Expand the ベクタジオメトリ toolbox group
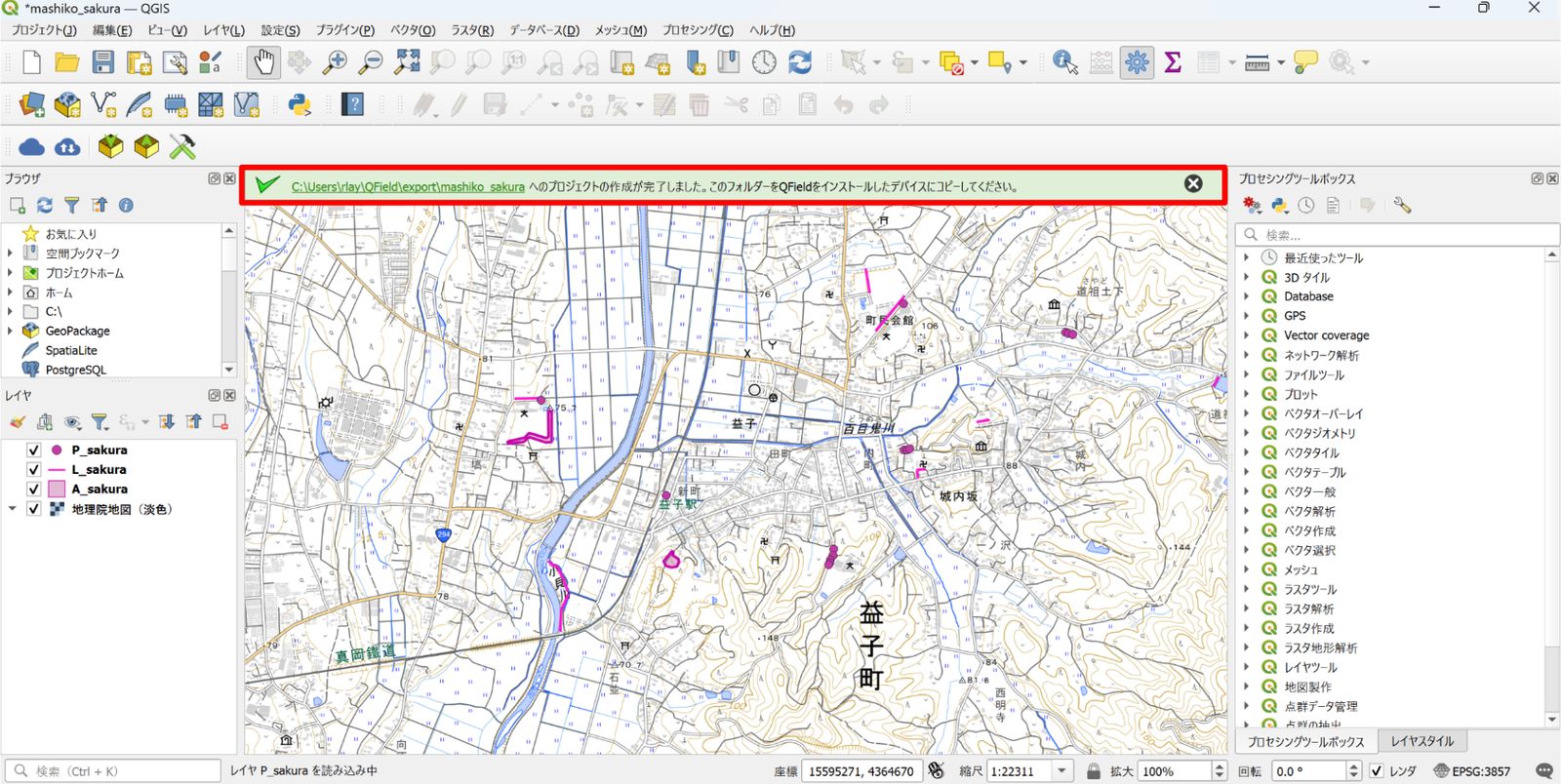 (x=1246, y=433)
